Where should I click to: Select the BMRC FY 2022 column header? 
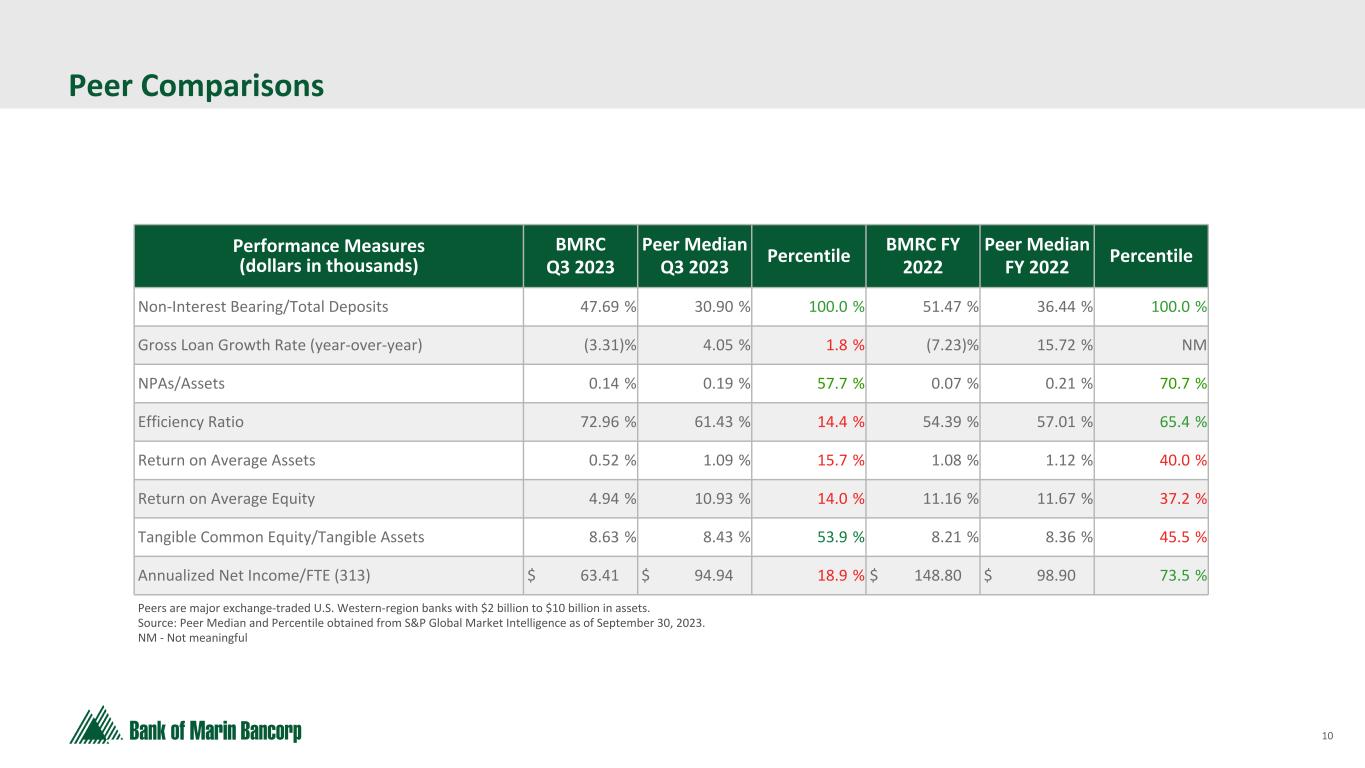(924, 256)
